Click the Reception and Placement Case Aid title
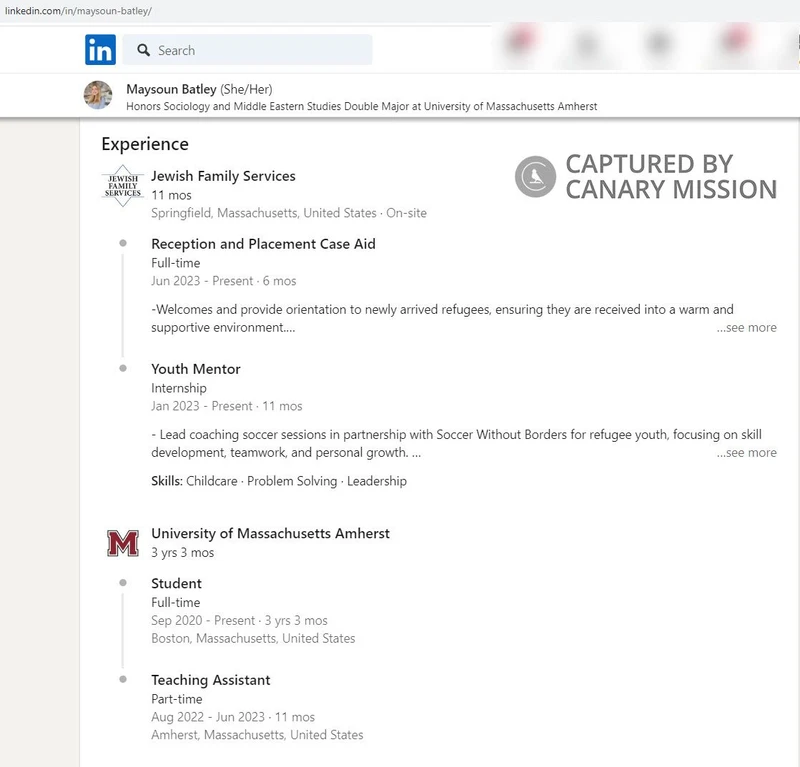 (263, 243)
